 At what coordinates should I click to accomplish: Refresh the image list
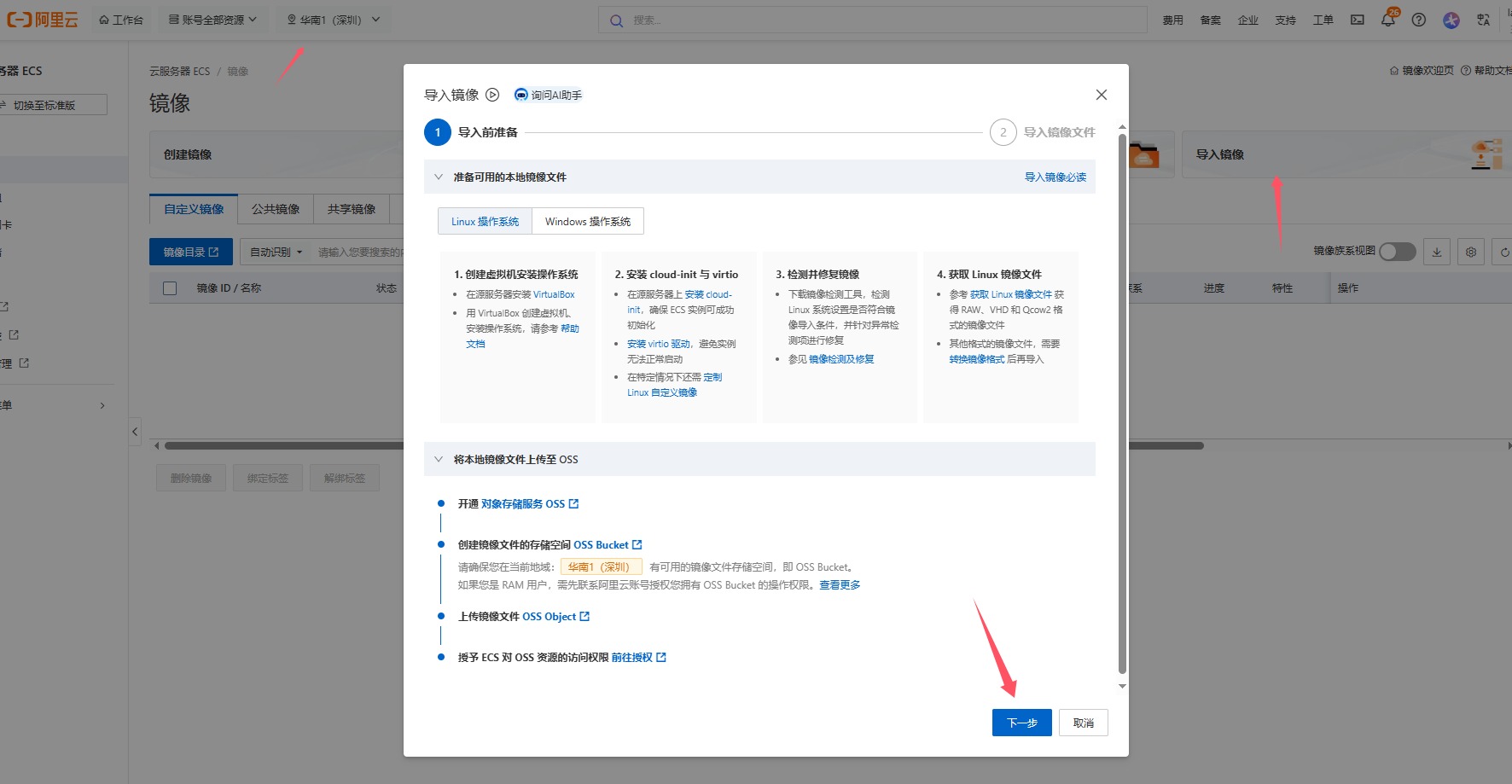coord(1503,252)
